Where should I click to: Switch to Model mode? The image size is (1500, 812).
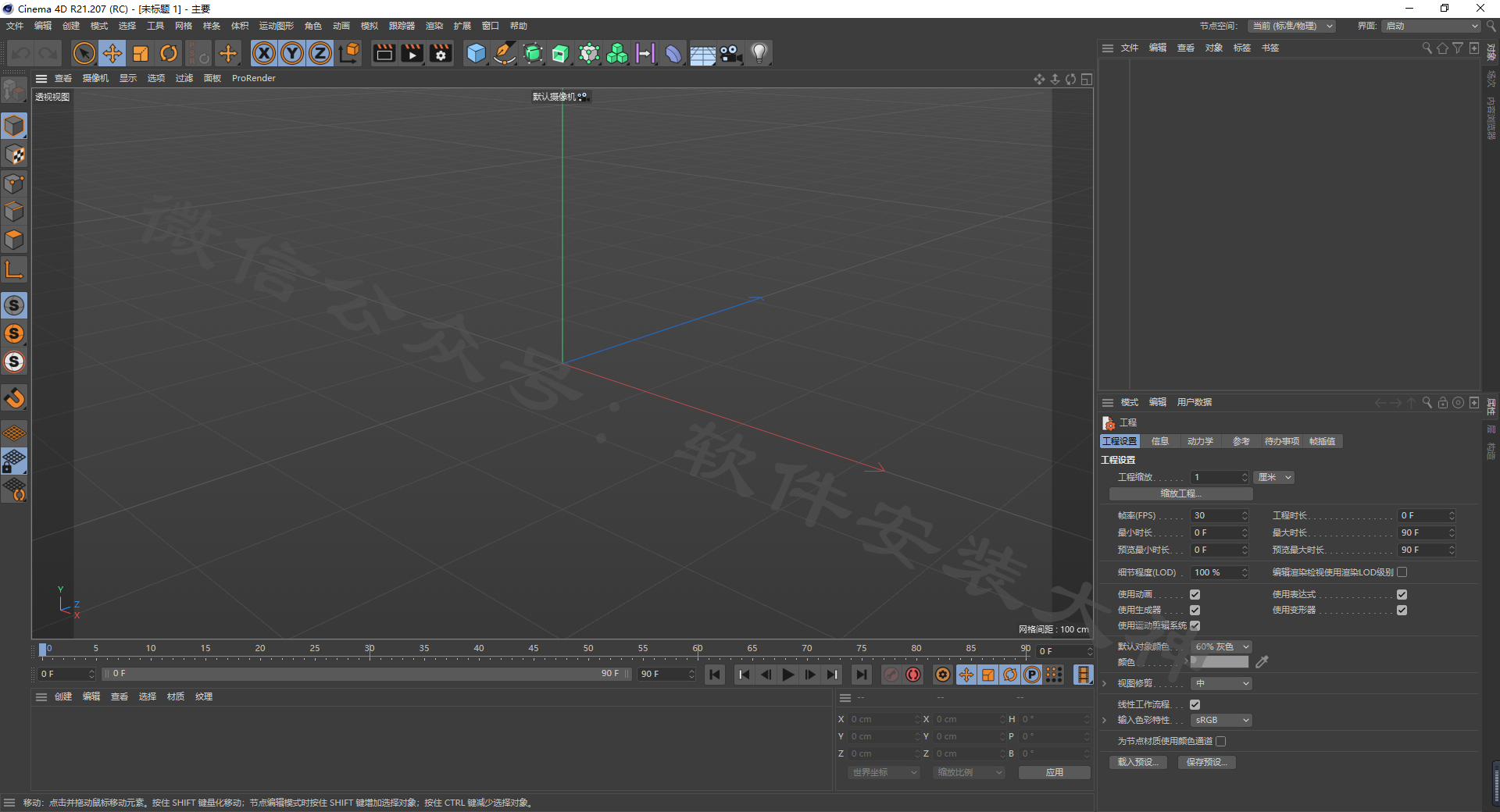click(x=14, y=126)
